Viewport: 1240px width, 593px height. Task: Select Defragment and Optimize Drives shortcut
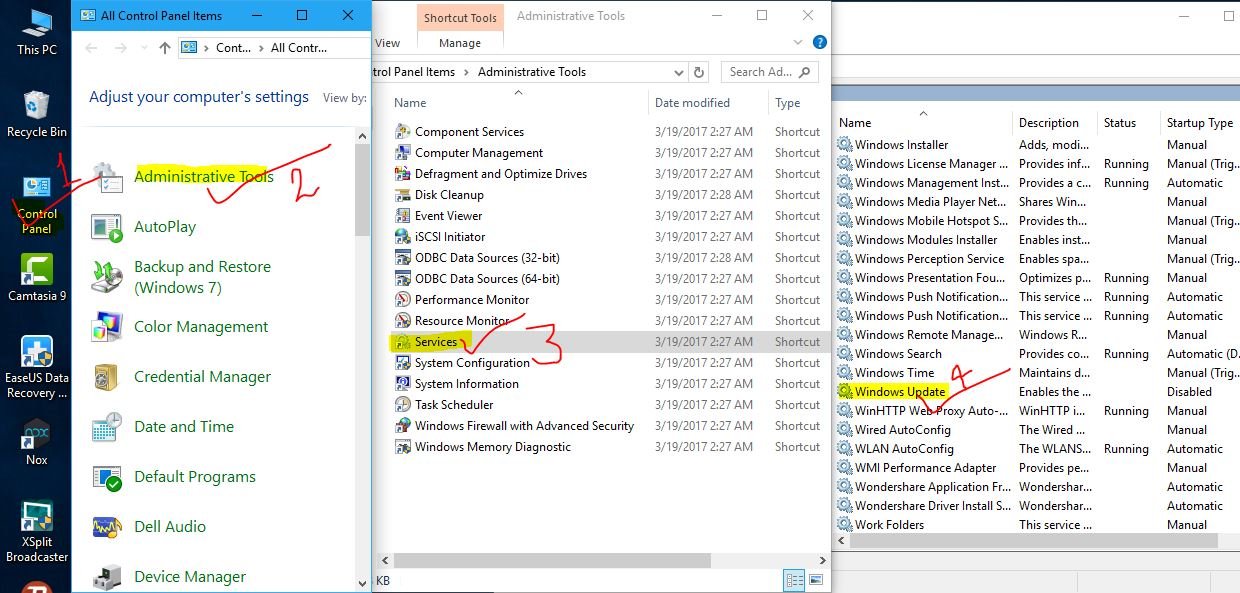501,173
